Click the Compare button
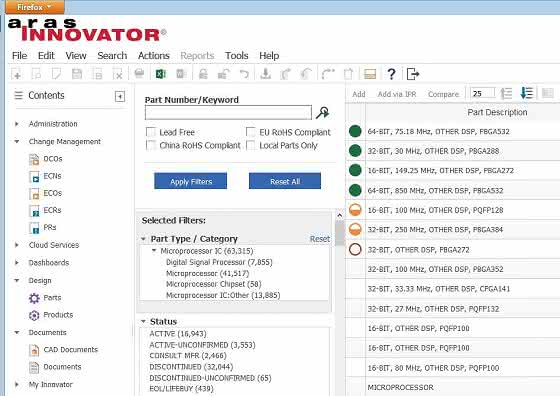This screenshot has width=560, height=396. (x=443, y=94)
